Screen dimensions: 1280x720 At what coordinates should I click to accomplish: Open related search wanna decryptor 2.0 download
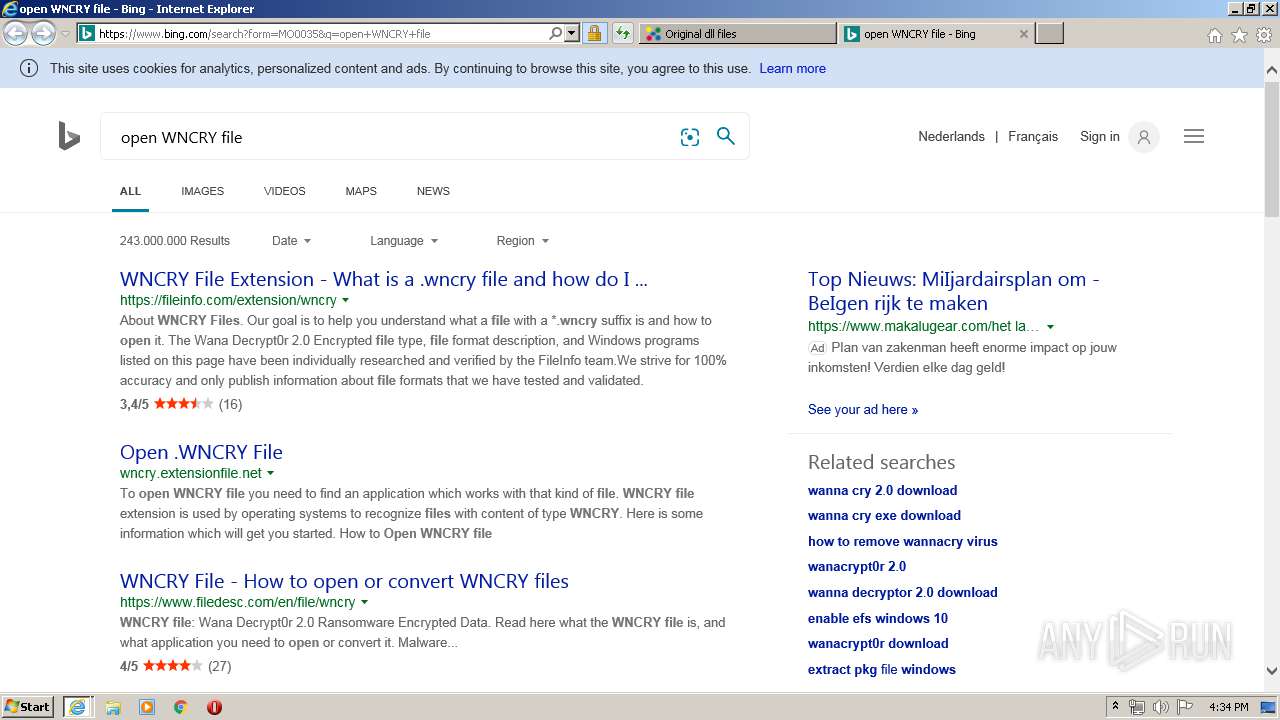point(903,592)
